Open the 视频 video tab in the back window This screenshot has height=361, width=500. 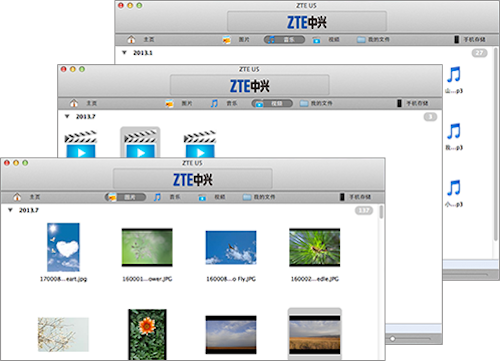tap(326, 39)
